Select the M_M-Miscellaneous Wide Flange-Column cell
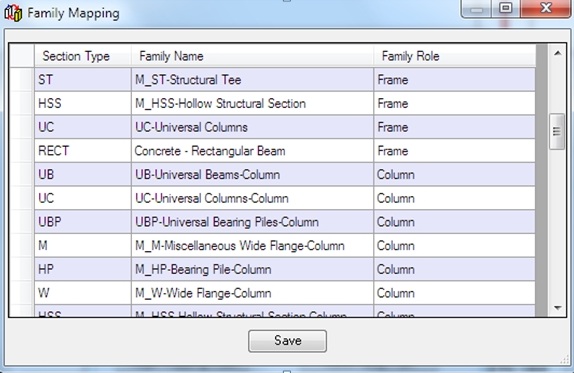The height and width of the screenshot is (373, 574). 252,246
